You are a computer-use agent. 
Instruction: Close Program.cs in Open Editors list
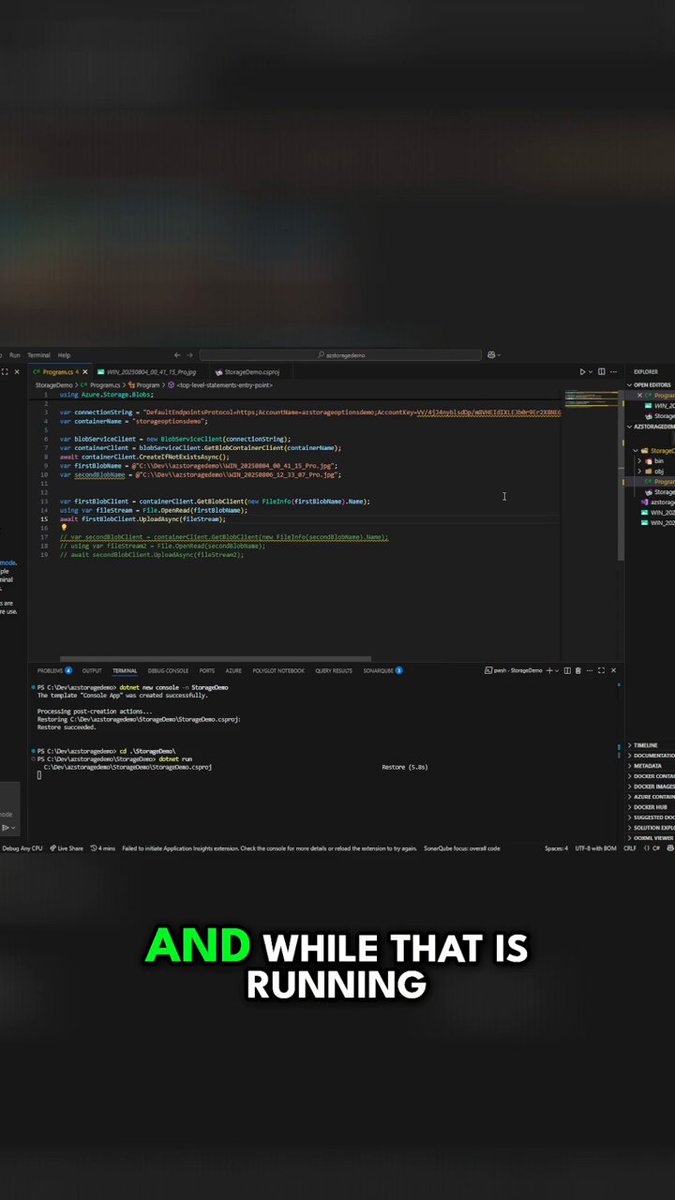[638, 396]
